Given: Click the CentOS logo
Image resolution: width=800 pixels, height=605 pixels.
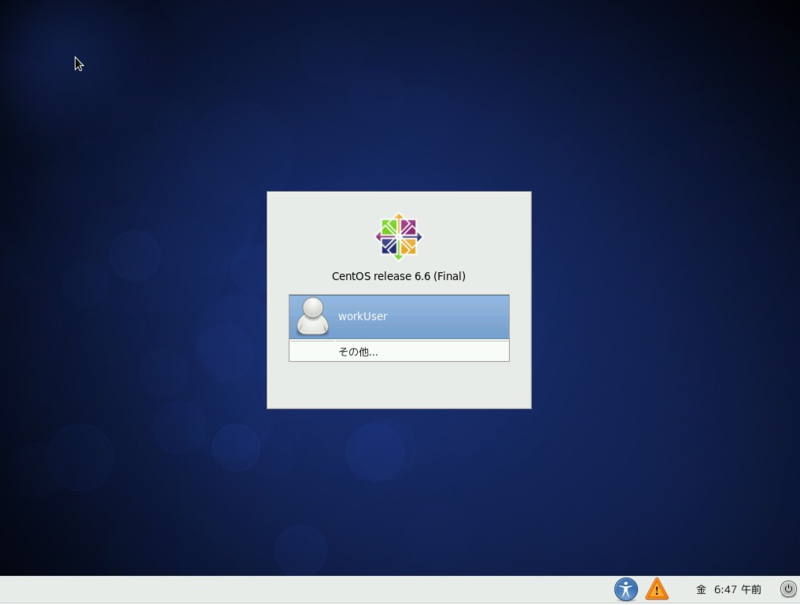Looking at the screenshot, I should point(399,237).
